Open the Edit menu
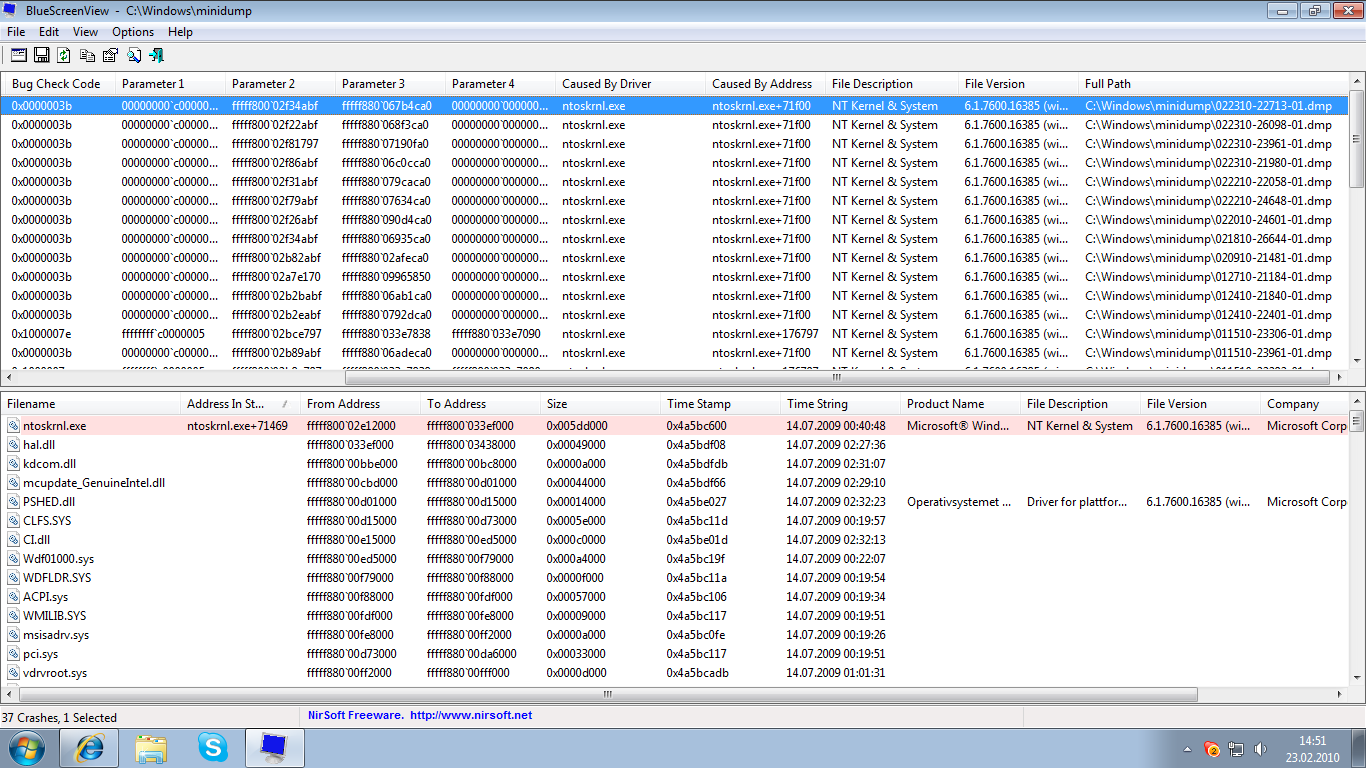 [49, 32]
